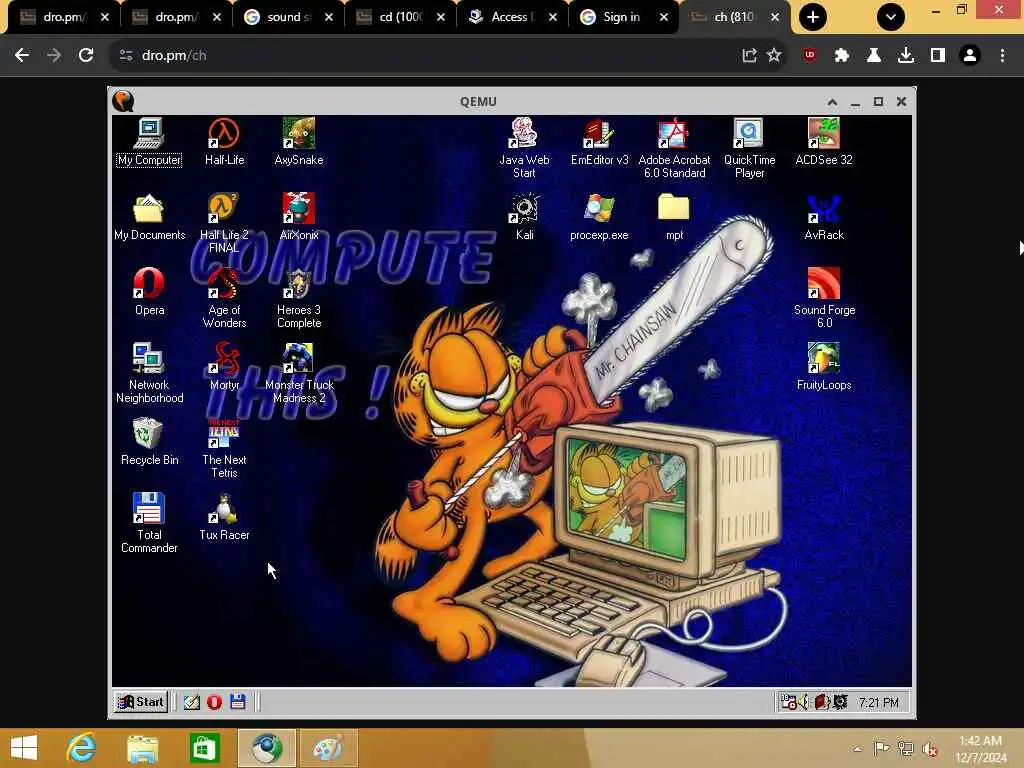1024x768 pixels.
Task: Select the Age of Wonders icon
Action: coord(224,298)
